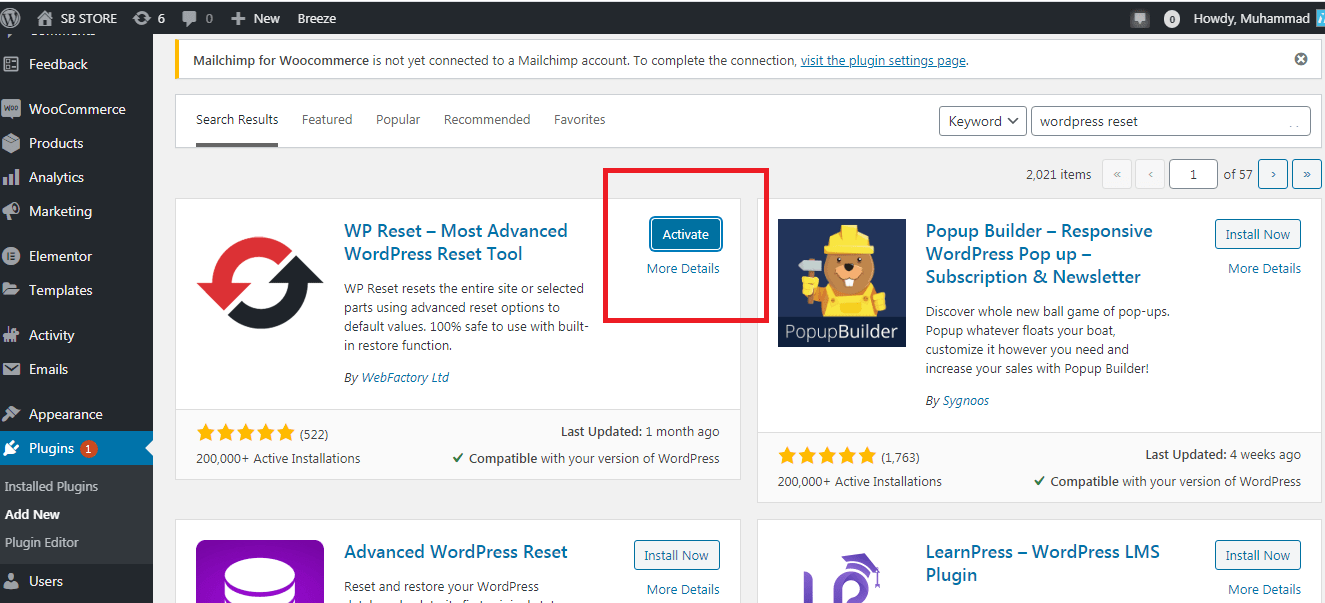Open the WebFactory Ltd author link
The height and width of the screenshot is (603, 1325).
click(x=404, y=377)
